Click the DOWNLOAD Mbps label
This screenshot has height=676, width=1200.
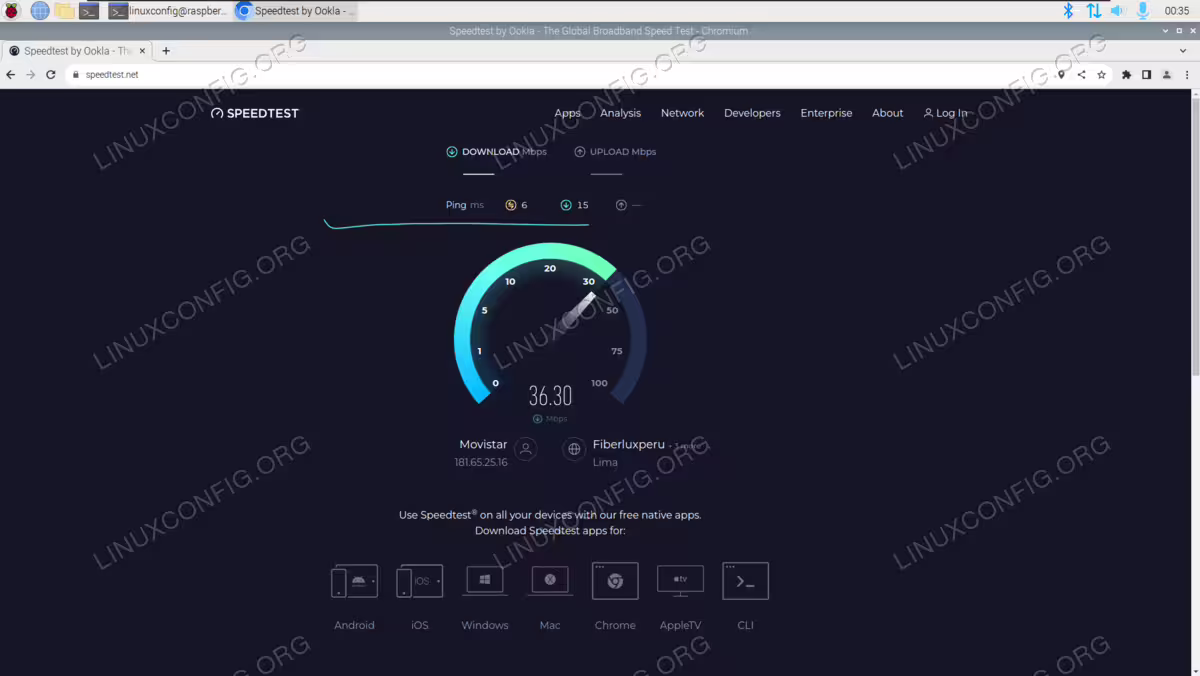(x=497, y=152)
